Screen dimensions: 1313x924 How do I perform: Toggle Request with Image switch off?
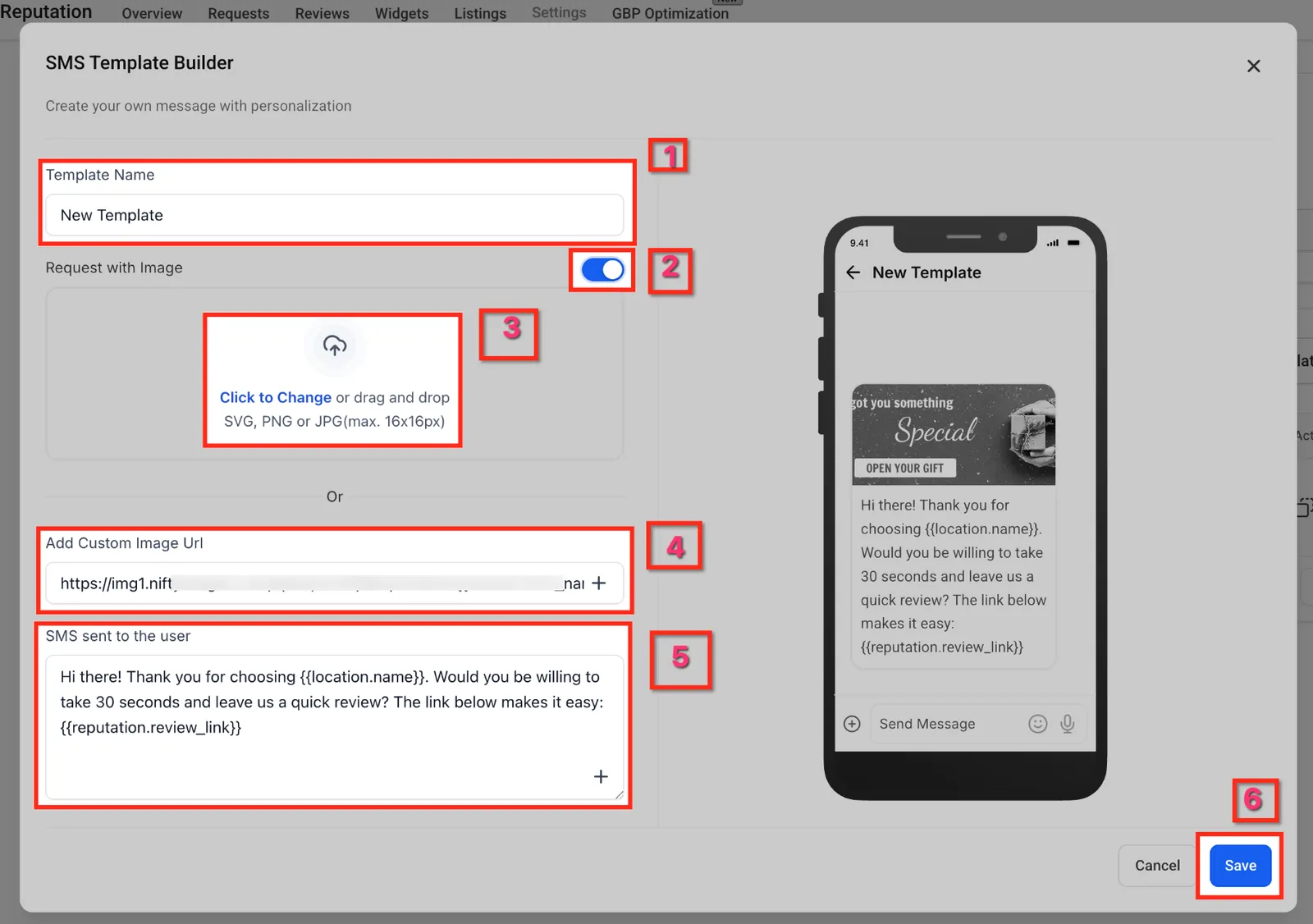pos(602,269)
